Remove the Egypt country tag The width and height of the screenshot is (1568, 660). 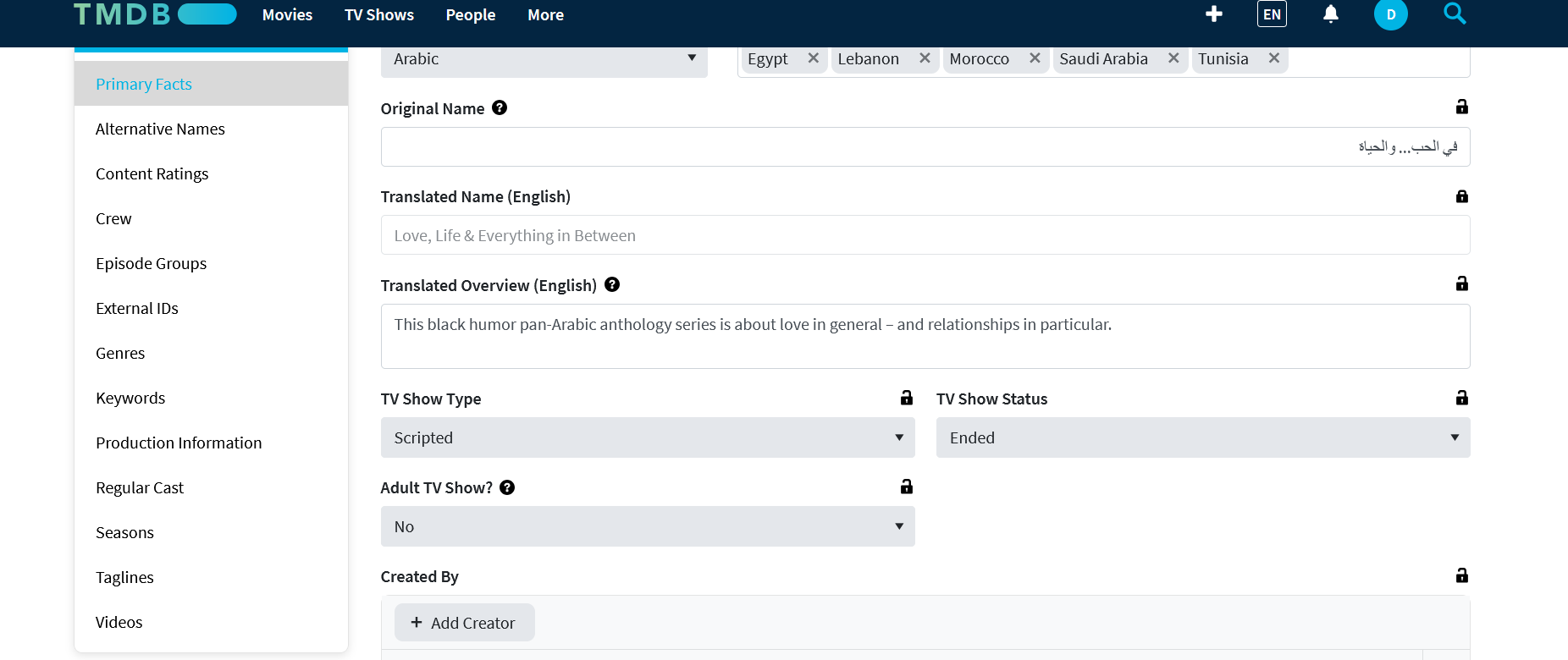pyautogui.click(x=813, y=58)
